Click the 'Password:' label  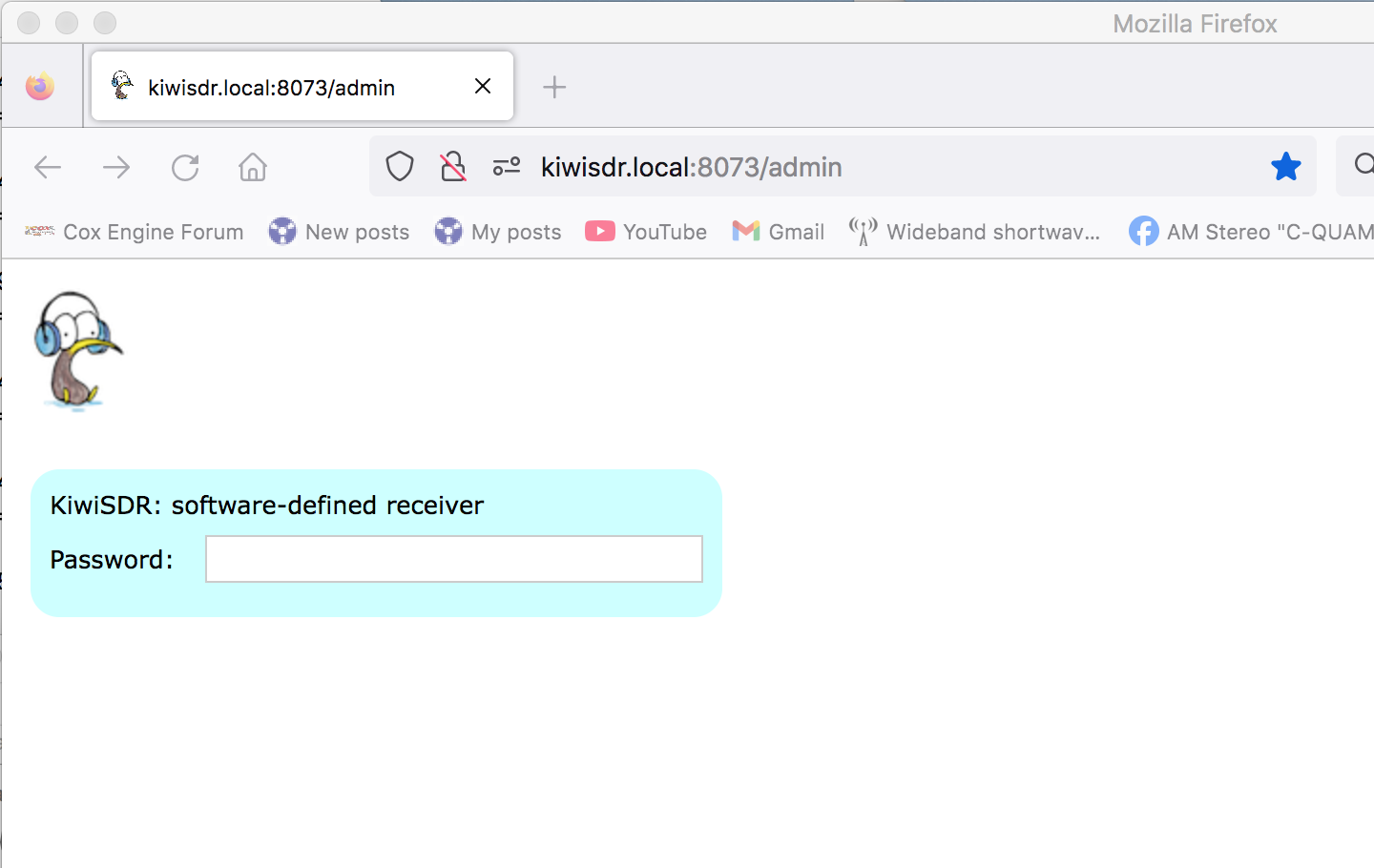(112, 560)
